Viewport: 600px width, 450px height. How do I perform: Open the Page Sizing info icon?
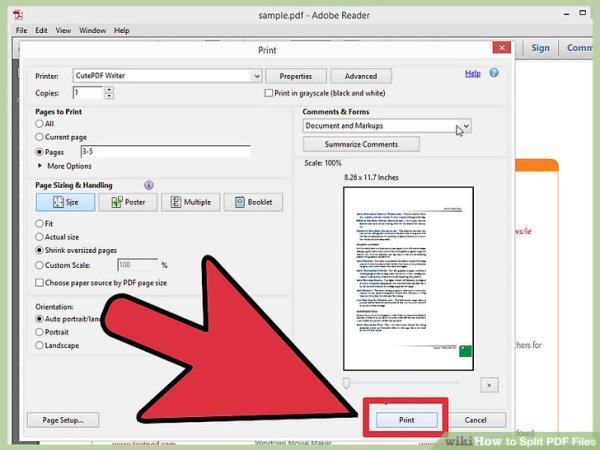point(149,185)
